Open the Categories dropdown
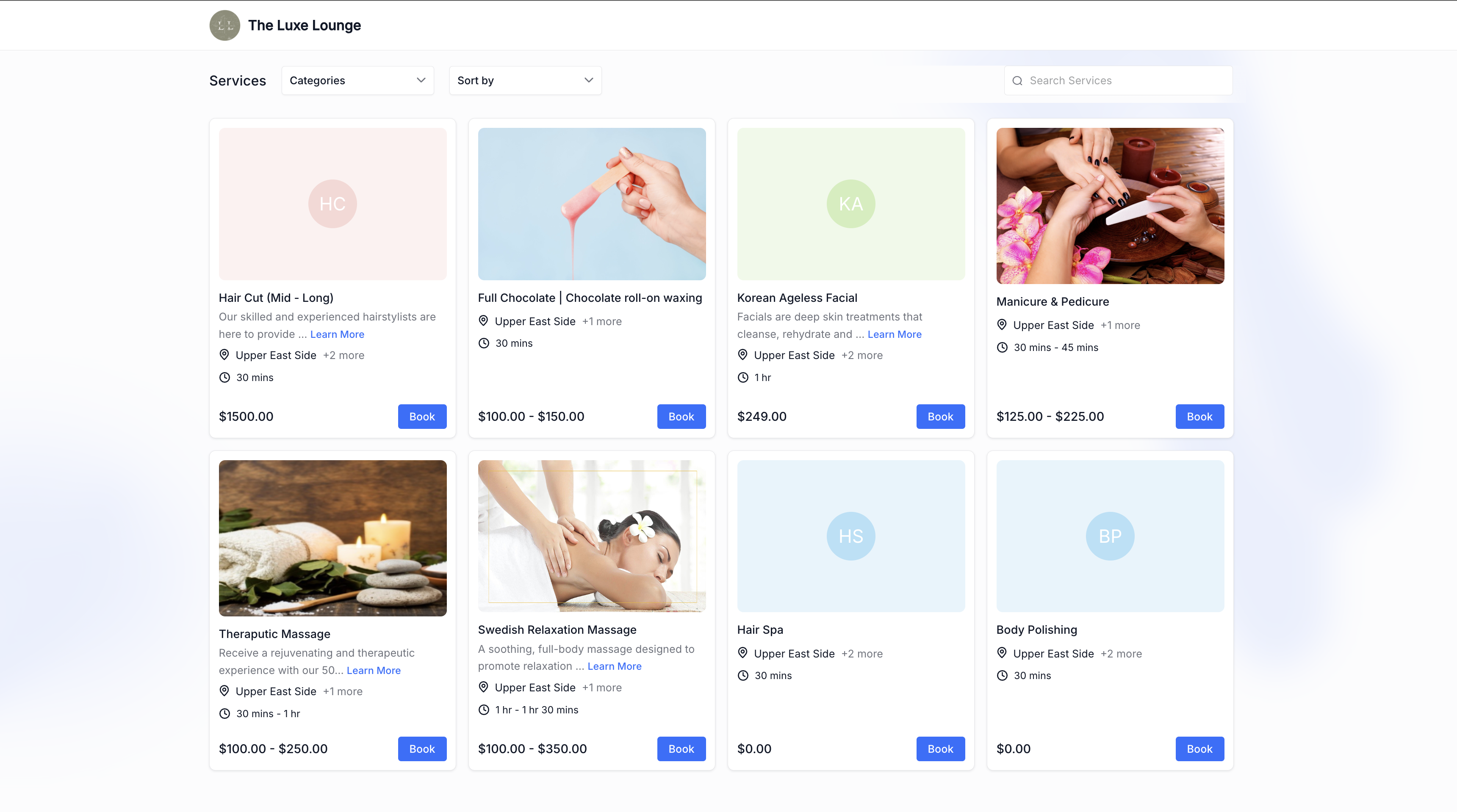Screen dimensions: 1457x812 click(x=357, y=80)
